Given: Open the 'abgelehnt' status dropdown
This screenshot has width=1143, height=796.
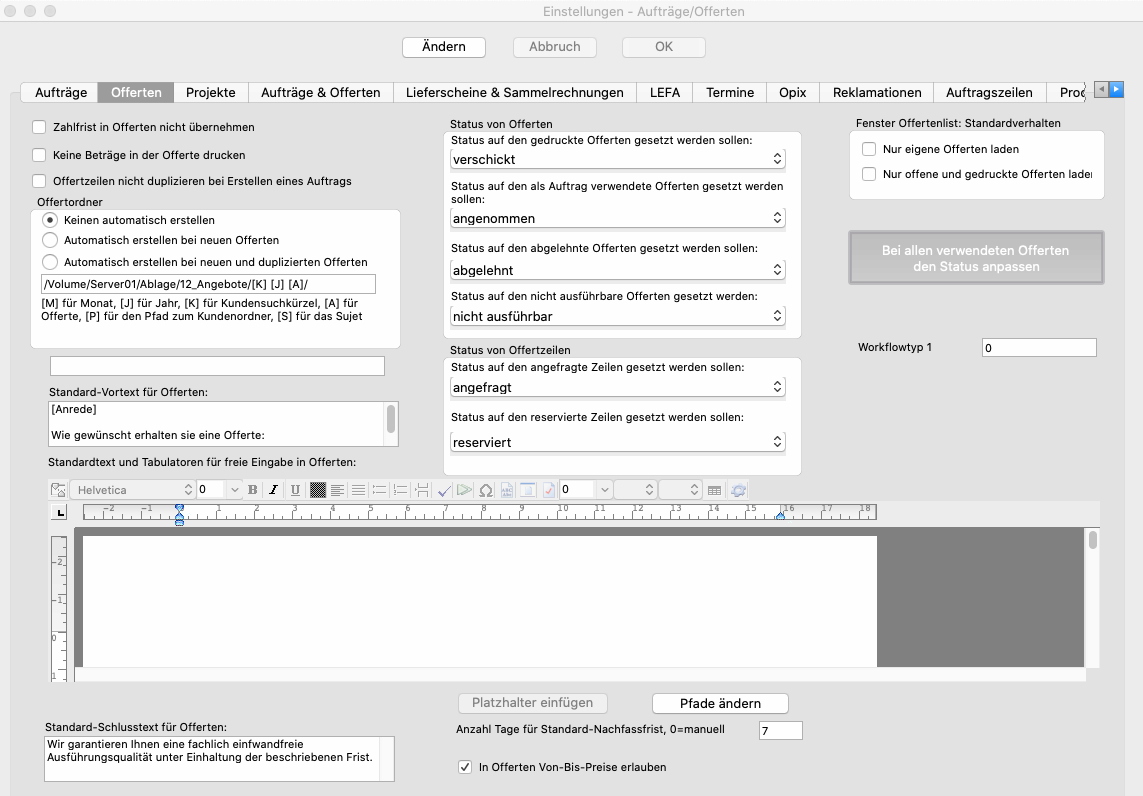Looking at the screenshot, I should pyautogui.click(x=617, y=270).
